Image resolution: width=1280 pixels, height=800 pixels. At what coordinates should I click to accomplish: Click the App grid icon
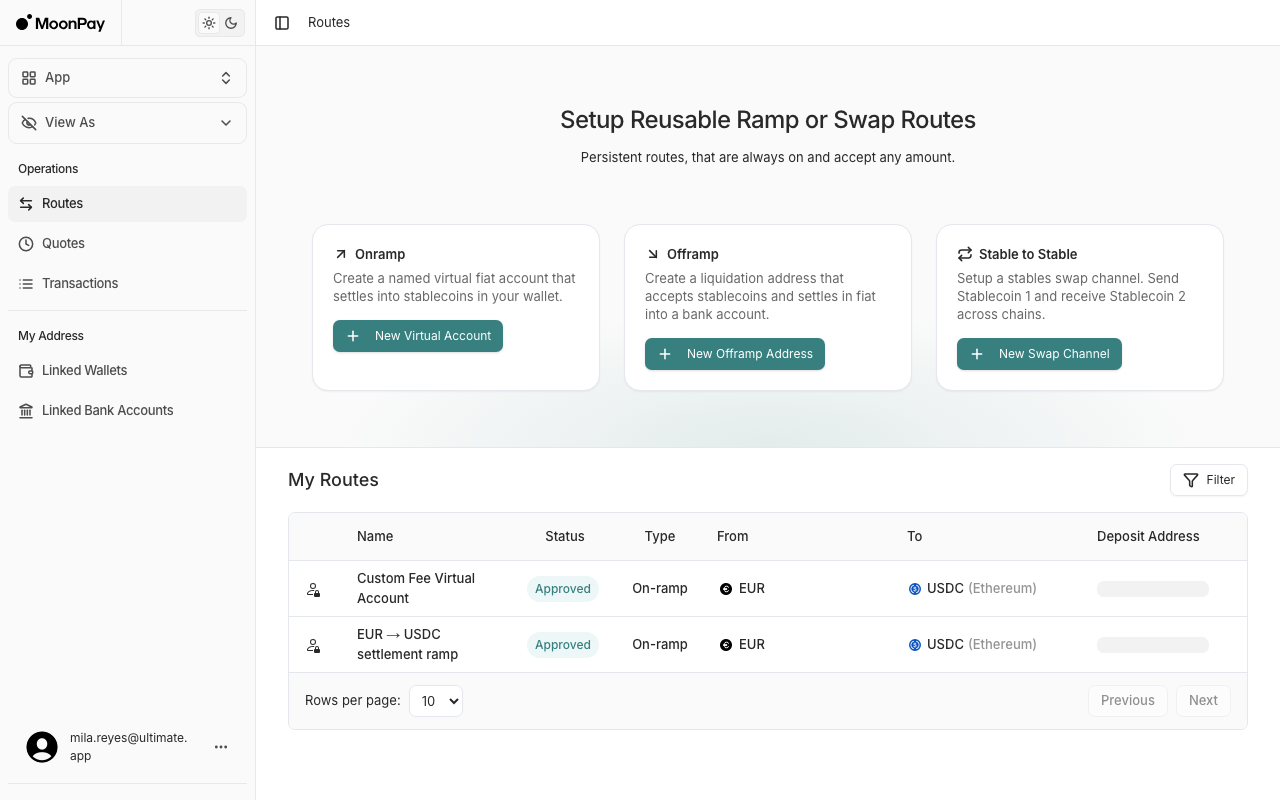click(x=29, y=78)
